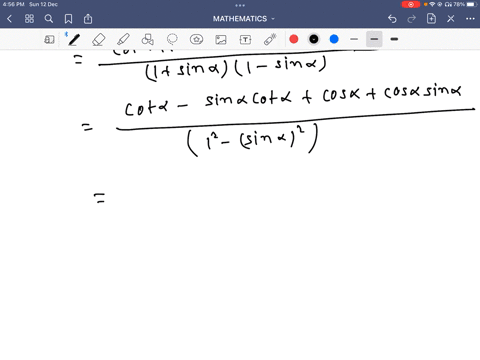Select the Text box tool
Image resolution: width=480 pixels, height=360 pixels.
point(245,40)
